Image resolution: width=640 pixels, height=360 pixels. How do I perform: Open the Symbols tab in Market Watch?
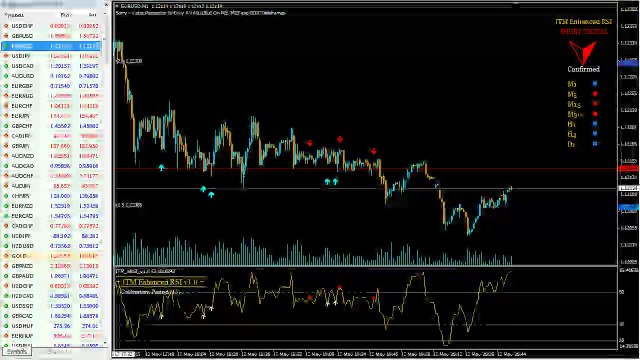click(17, 351)
